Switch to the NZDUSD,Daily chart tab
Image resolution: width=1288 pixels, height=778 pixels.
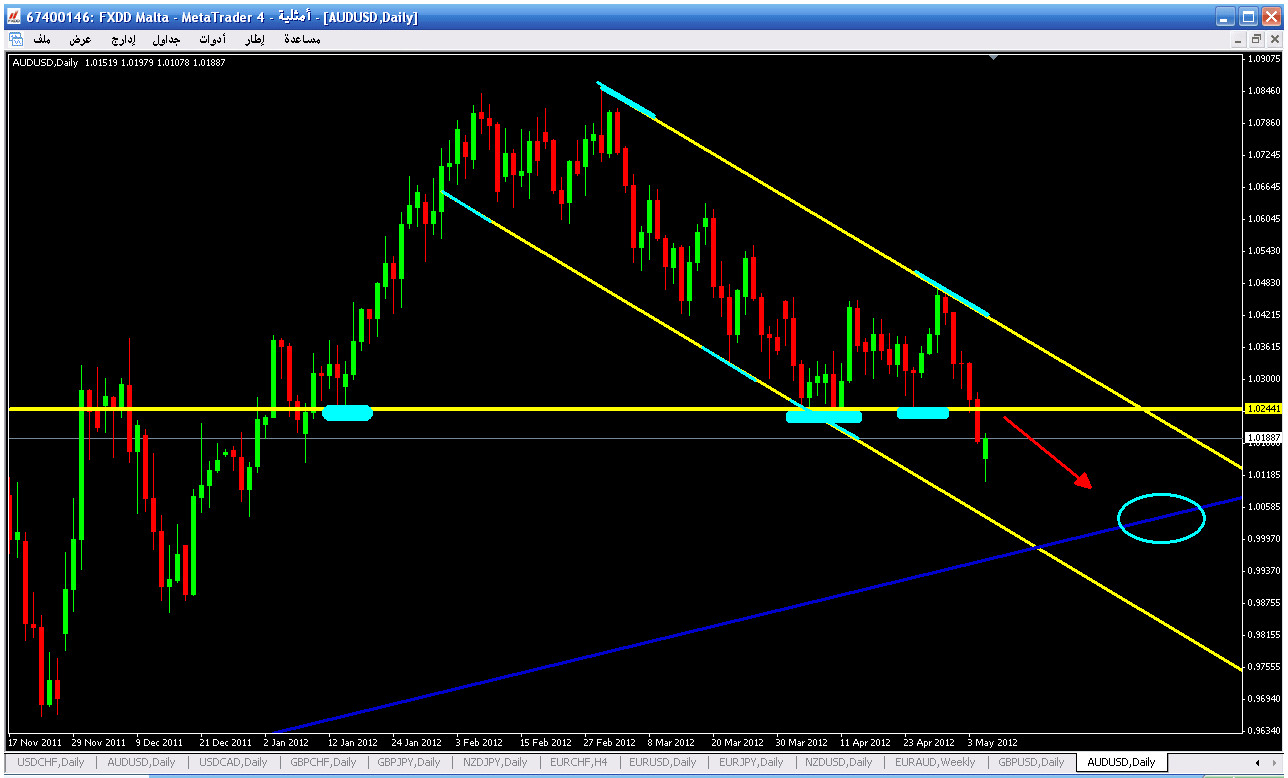pyautogui.click(x=841, y=762)
